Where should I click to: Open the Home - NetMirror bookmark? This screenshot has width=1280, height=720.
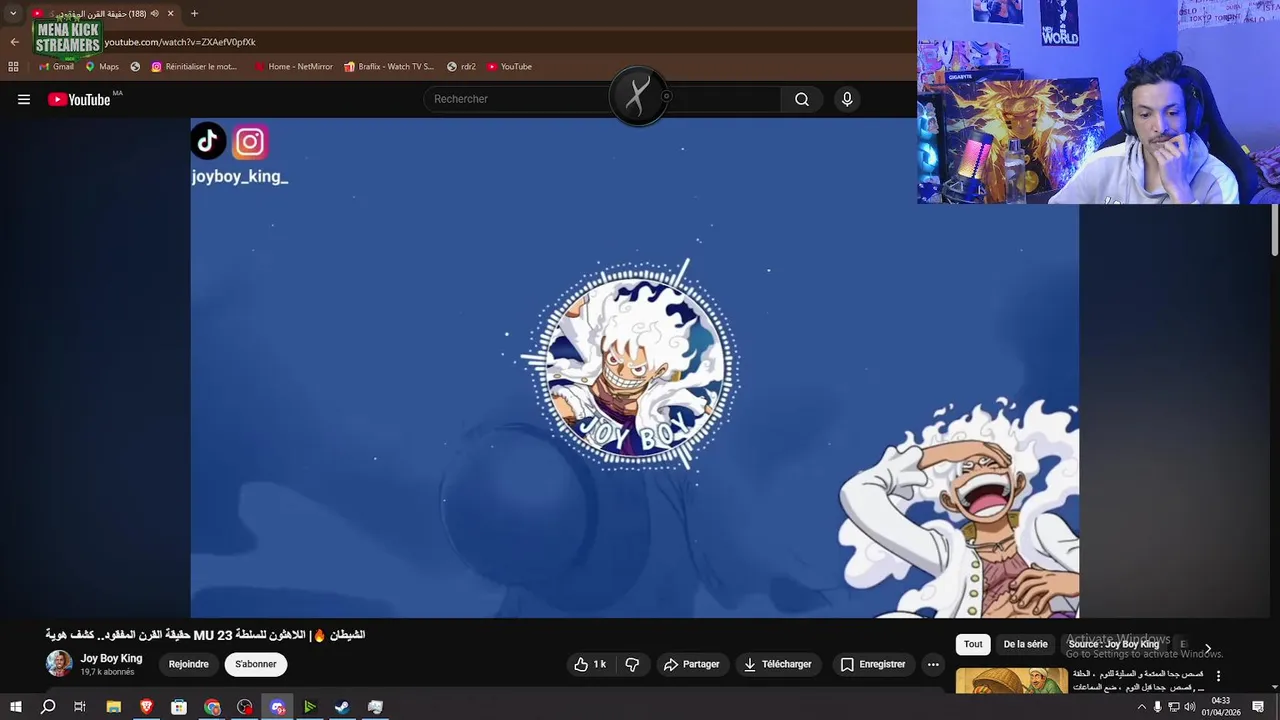[x=293, y=67]
